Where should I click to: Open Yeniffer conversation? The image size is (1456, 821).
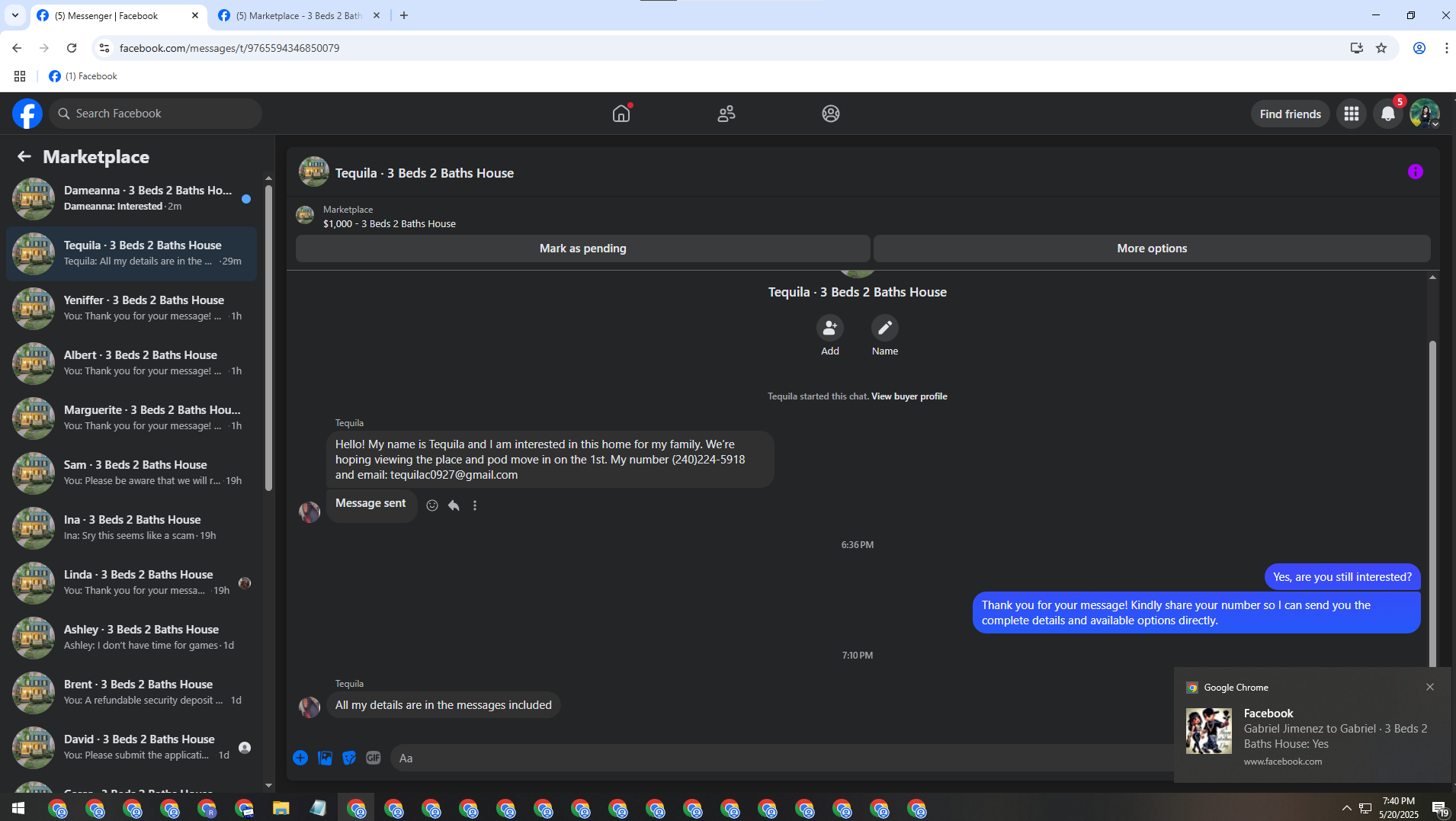[131, 308]
